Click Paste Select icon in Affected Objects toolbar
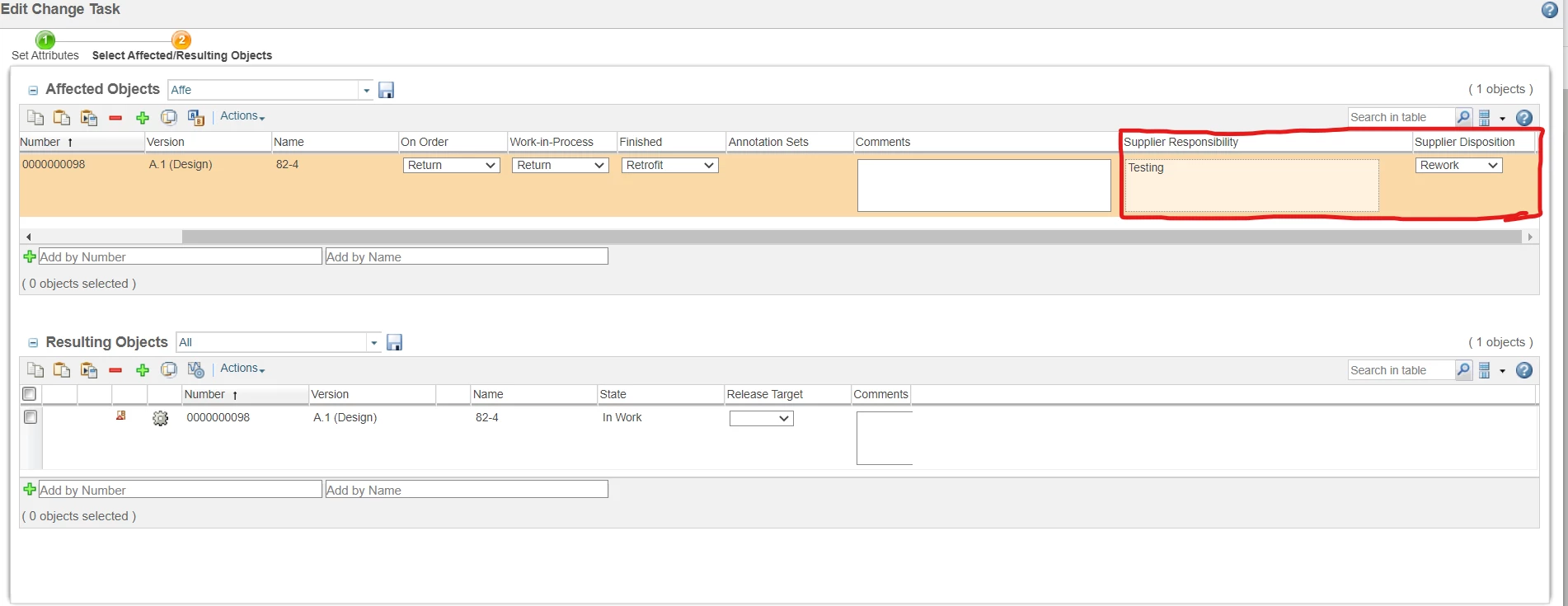Screen dimensions: 1568x606 (x=89, y=117)
